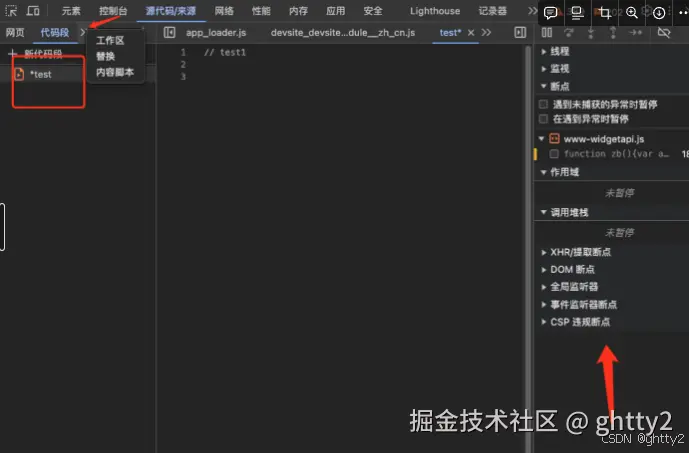
Task: Switch to the 元素 (Elements) panel
Action: point(71,11)
